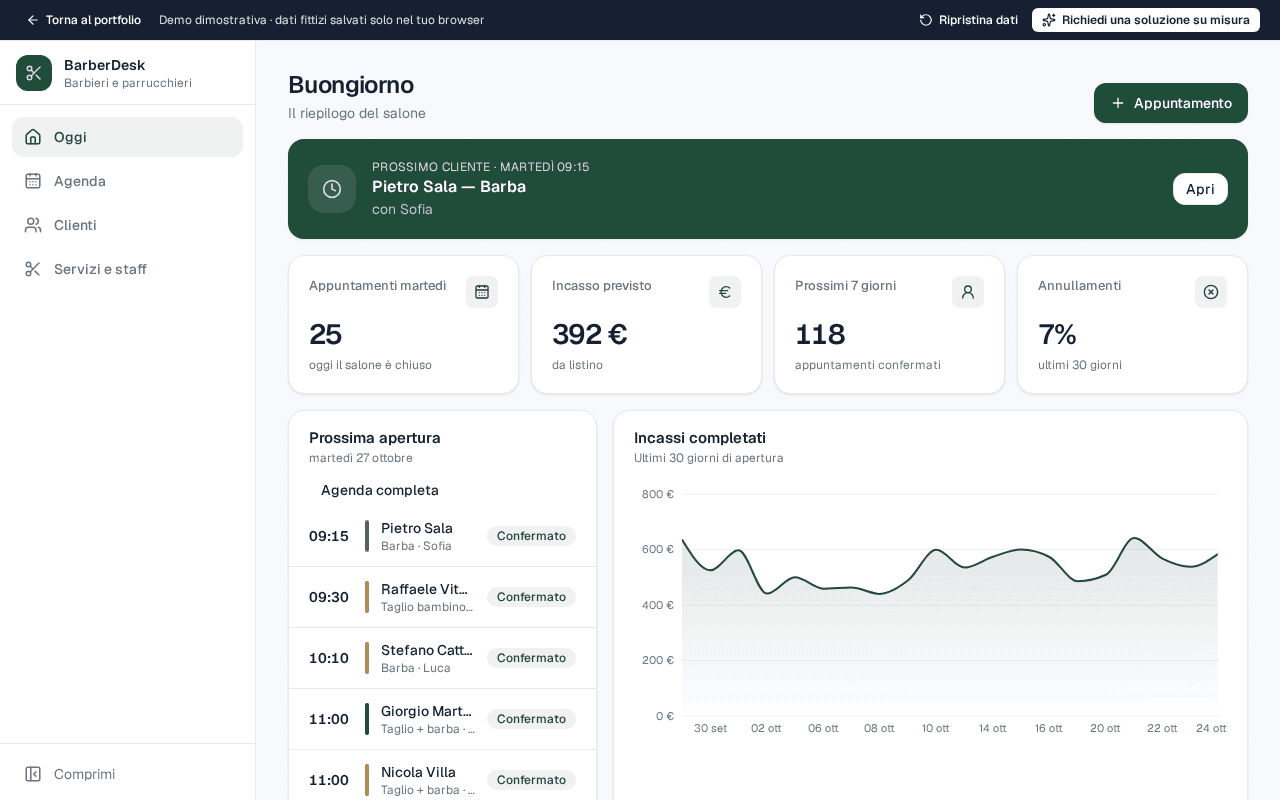Click the back arrow icon for Torna al portfolio
This screenshot has width=1280, height=800.
[32, 20]
